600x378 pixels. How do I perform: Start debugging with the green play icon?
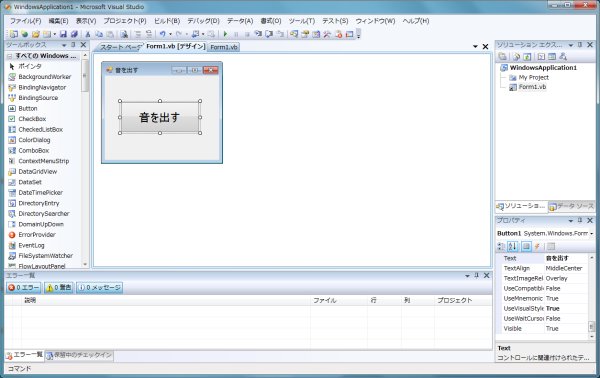pos(225,34)
